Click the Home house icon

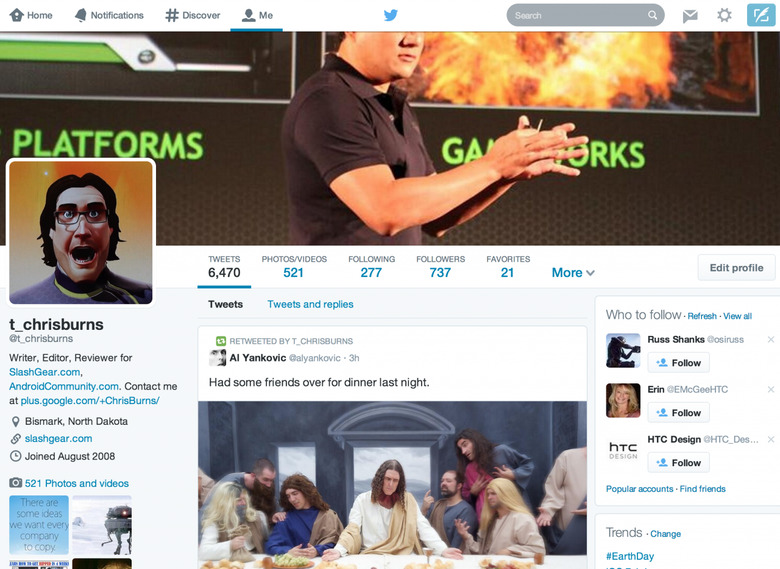click(x=17, y=15)
